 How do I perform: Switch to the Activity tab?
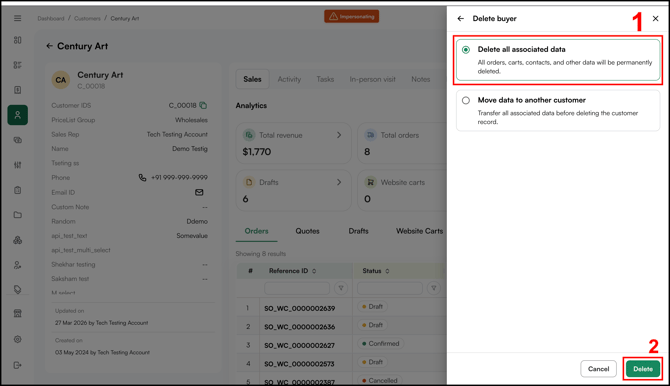[x=289, y=79]
